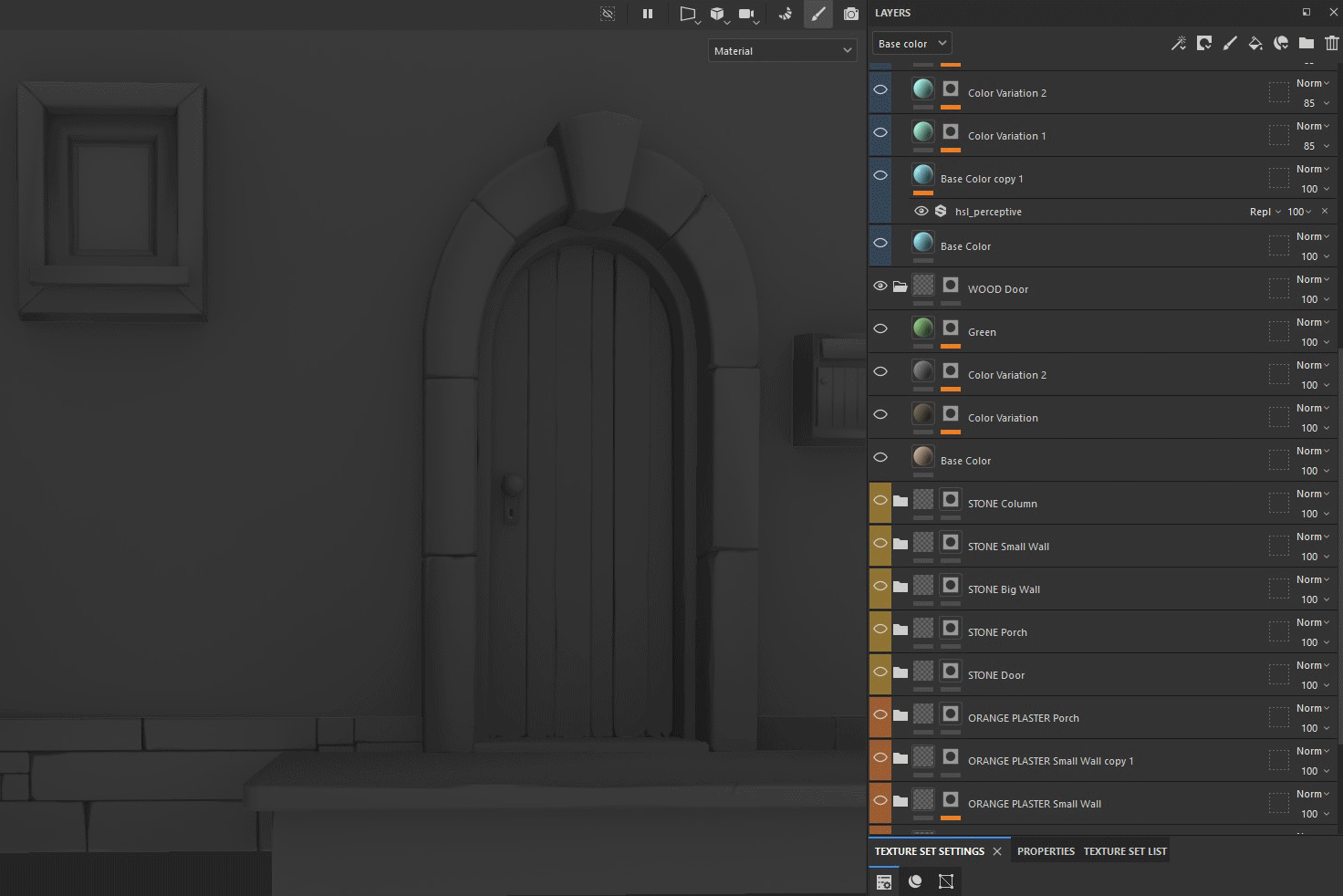The width and height of the screenshot is (1343, 896).
Task: Switch to the Properties tab
Action: click(1046, 851)
